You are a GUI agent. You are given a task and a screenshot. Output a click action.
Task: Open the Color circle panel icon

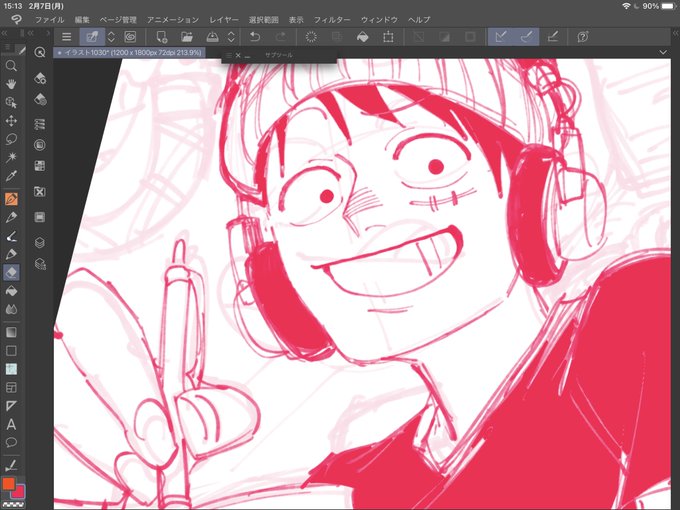pyautogui.click(x=40, y=145)
